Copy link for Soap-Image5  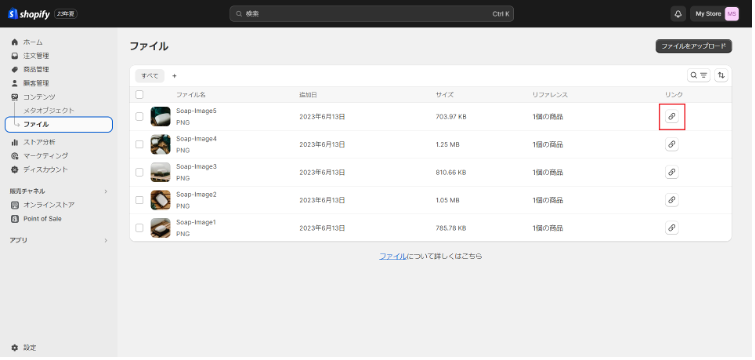[x=672, y=116]
